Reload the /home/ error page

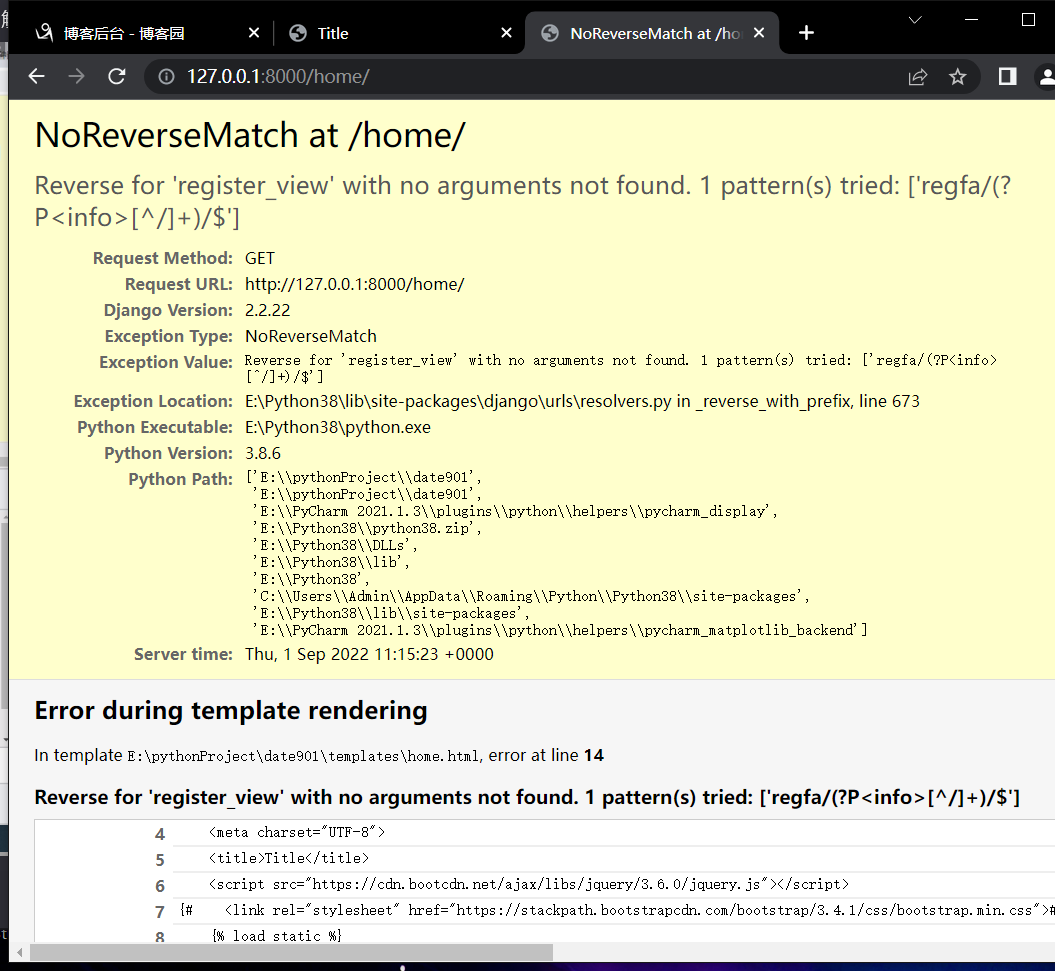[117, 77]
